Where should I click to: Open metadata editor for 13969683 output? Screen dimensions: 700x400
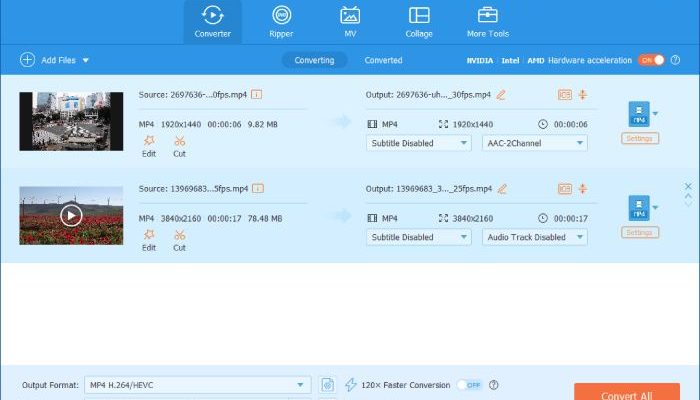[x=565, y=189]
